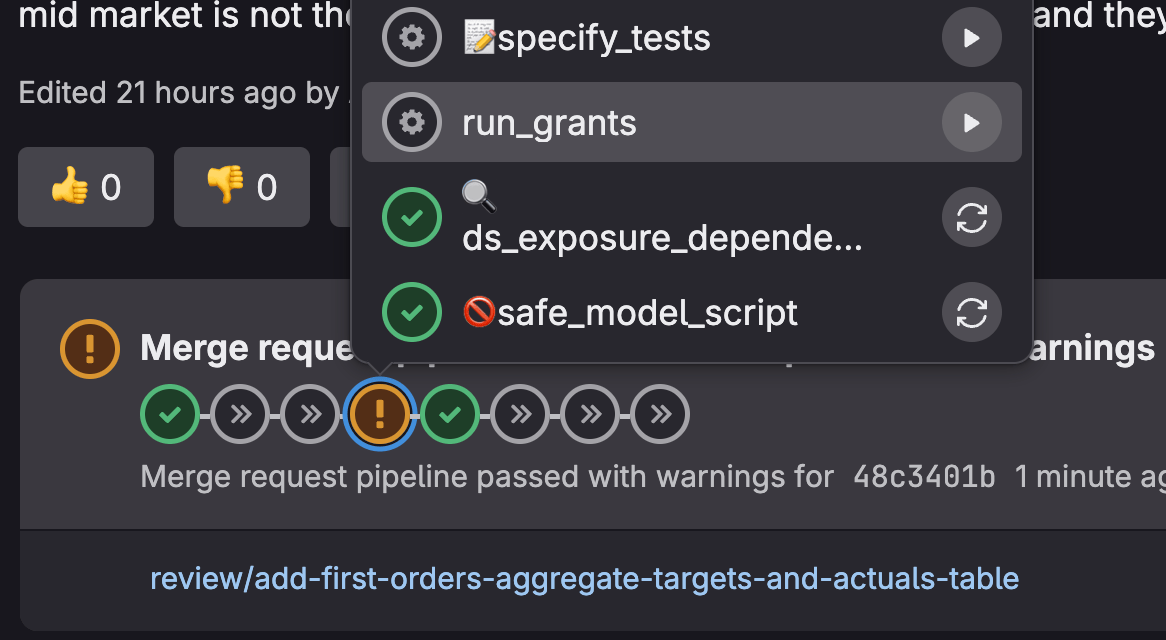The image size is (1166, 640).
Task: Expand the third skipped pipeline stage
Action: tap(521, 414)
